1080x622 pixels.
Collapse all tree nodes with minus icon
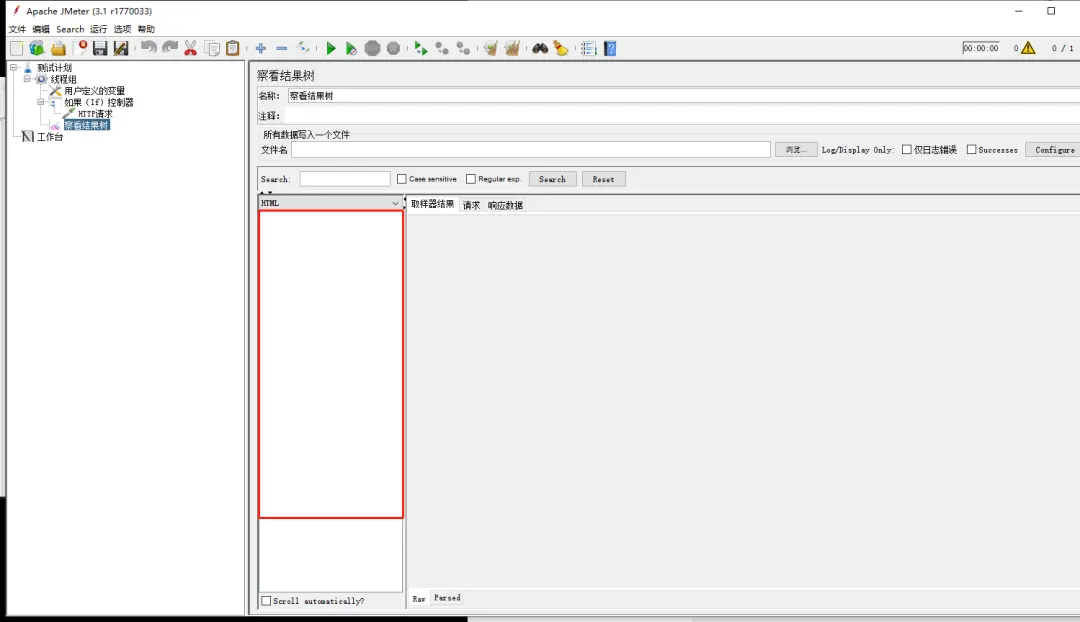pos(282,48)
